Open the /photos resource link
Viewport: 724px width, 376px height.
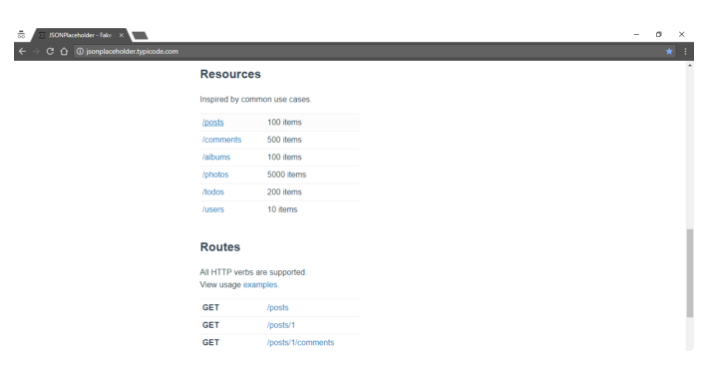[x=215, y=175]
